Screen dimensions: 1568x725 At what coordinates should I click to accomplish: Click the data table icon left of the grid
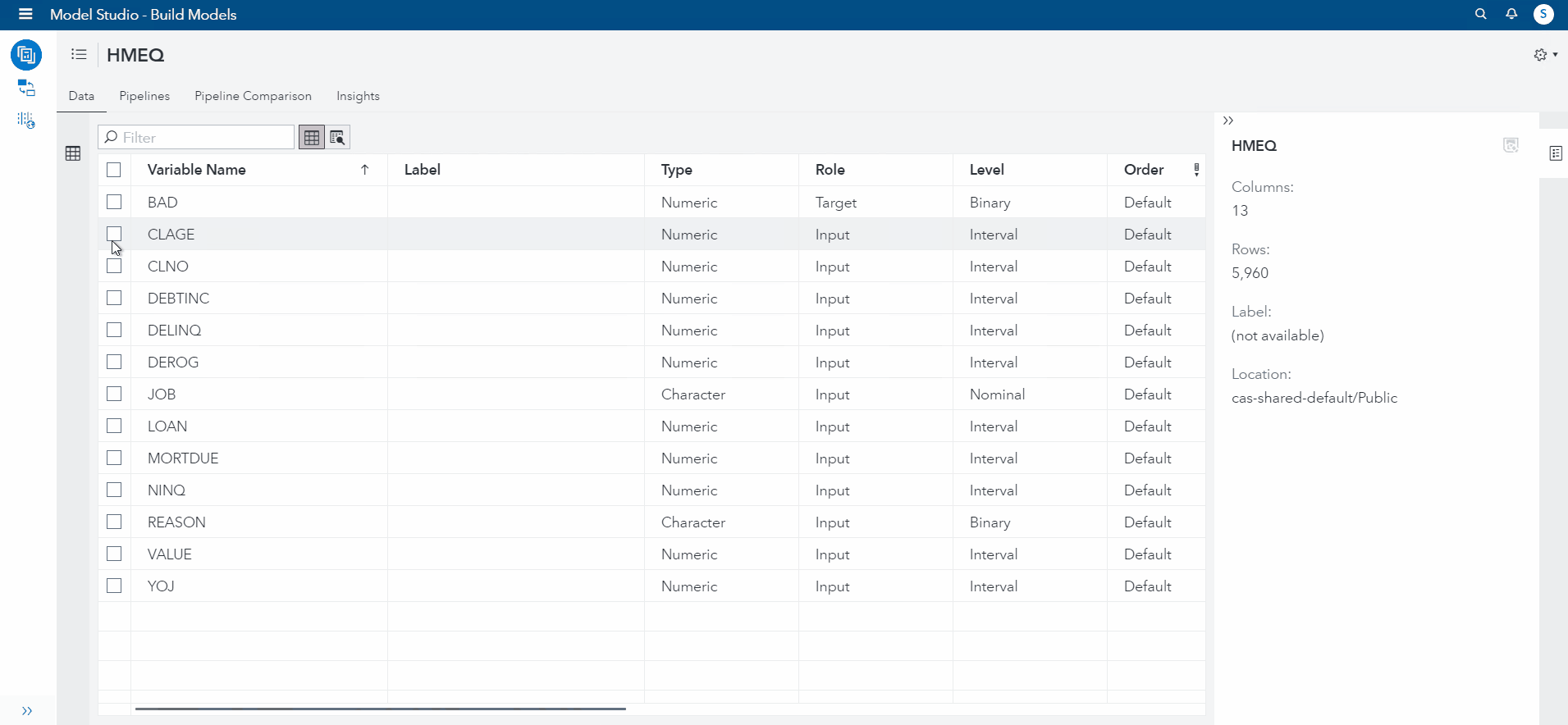(73, 153)
